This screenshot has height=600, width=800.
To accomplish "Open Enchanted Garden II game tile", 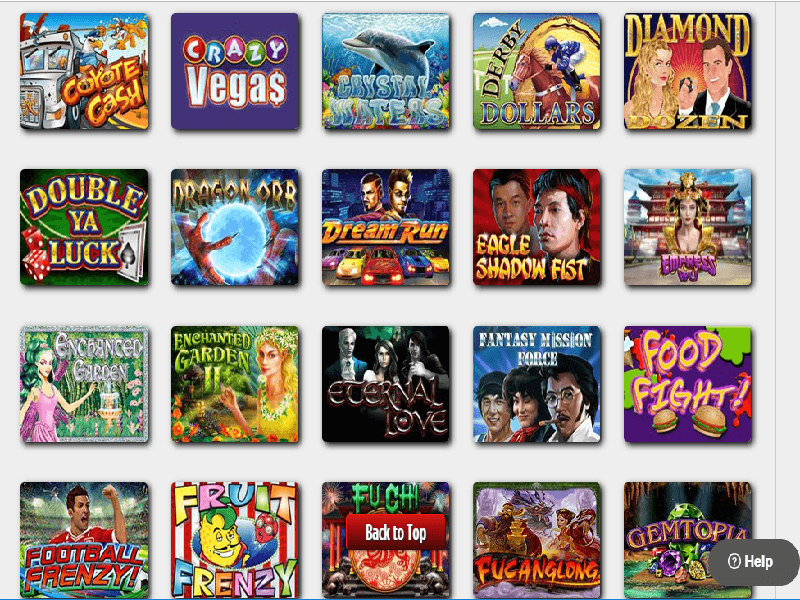I will [x=235, y=384].
